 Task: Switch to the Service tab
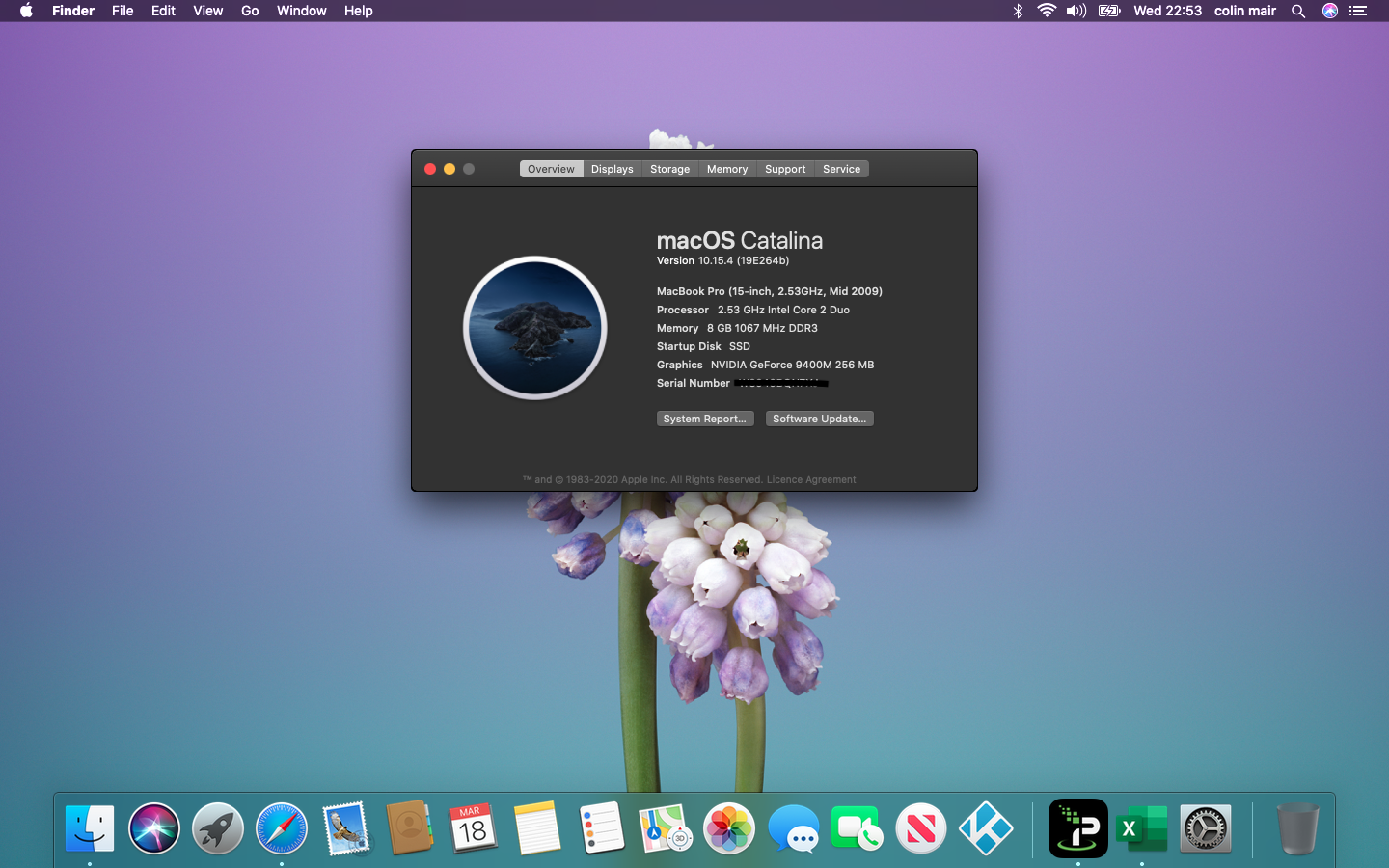(x=842, y=169)
